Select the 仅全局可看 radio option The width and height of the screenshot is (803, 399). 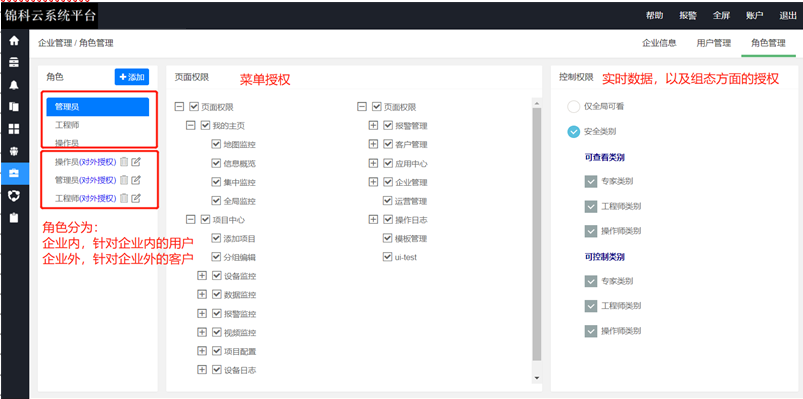574,107
